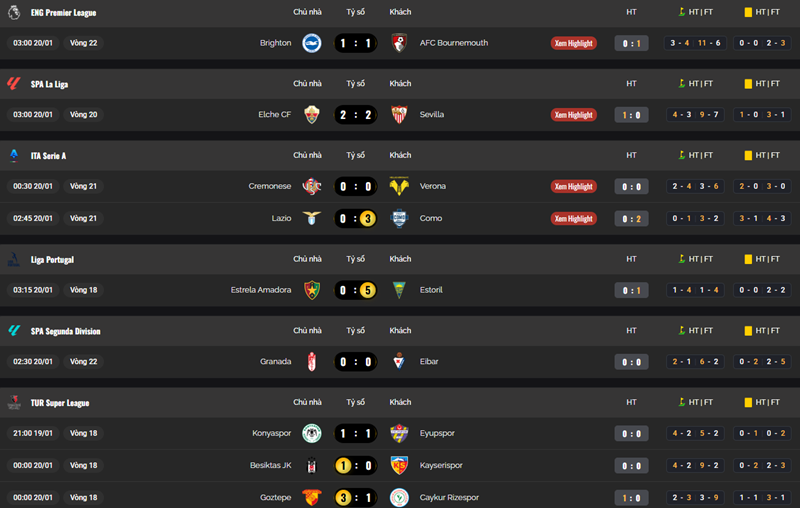The height and width of the screenshot is (508, 800).
Task: Click the Besiktas JK club logo
Action: (x=311, y=465)
